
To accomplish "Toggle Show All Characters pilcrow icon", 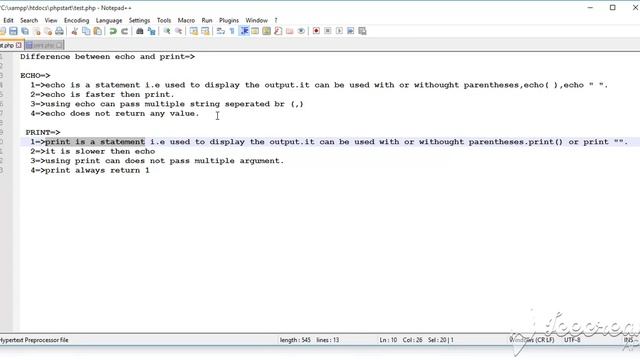I will pos(232,31).
